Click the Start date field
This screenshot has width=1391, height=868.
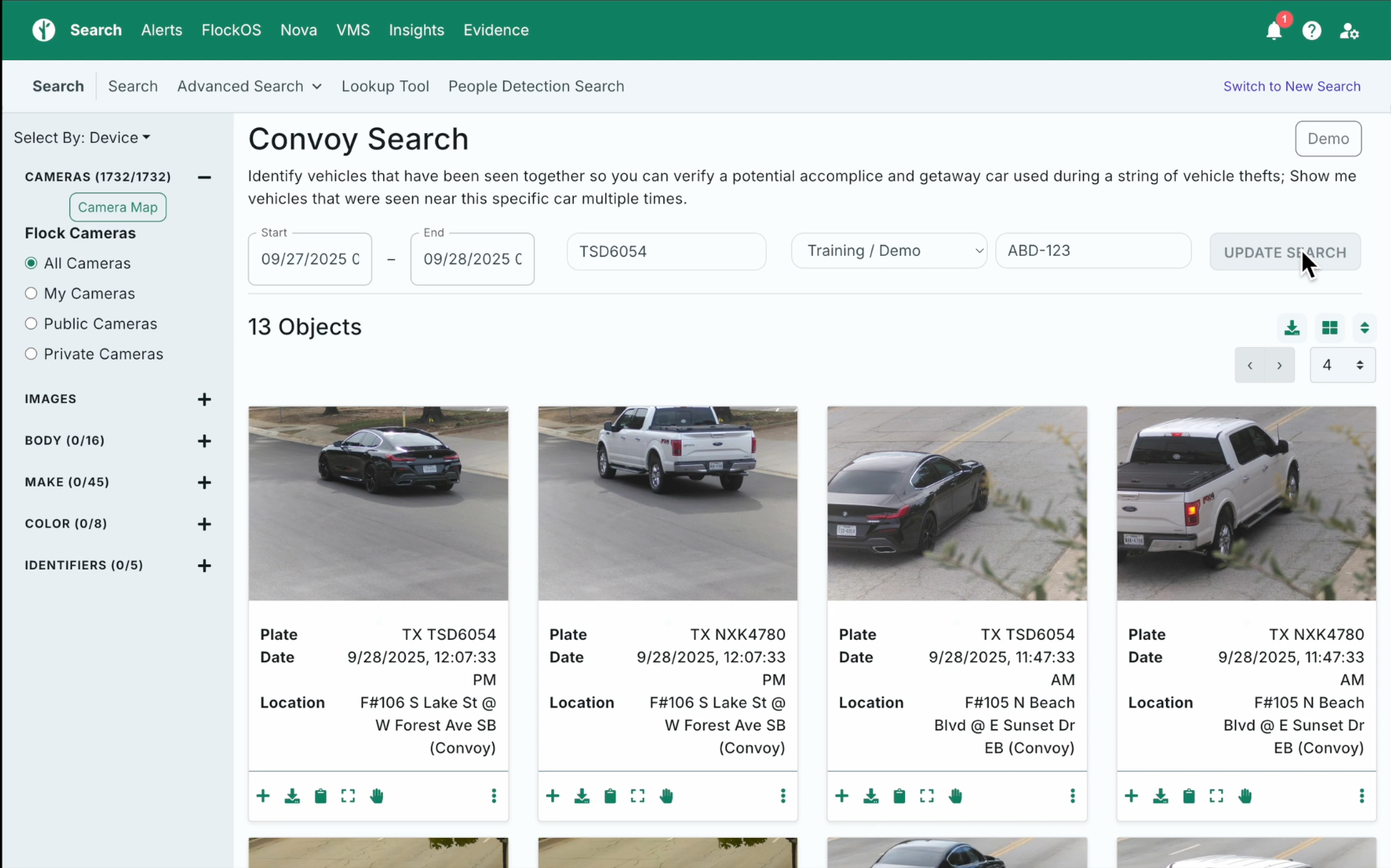[310, 259]
